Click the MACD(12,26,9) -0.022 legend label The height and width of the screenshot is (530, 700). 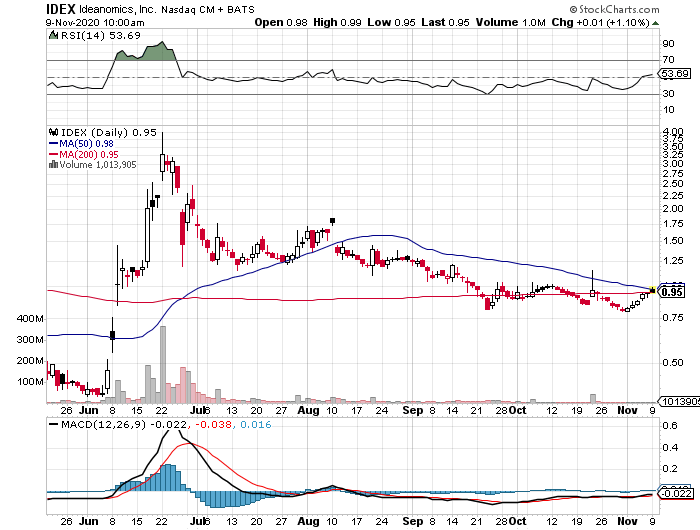(124, 425)
